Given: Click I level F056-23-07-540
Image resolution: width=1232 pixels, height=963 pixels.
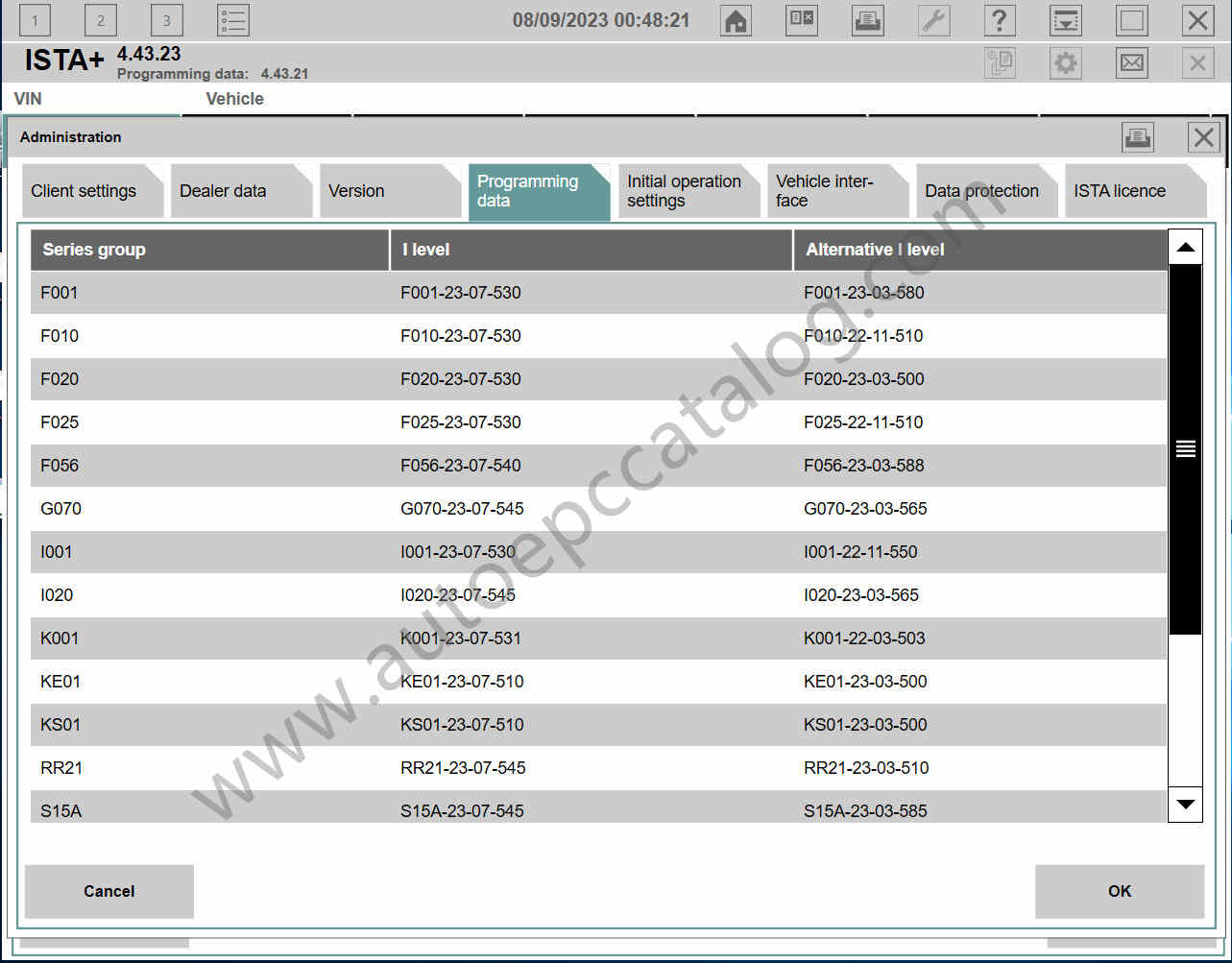Looking at the screenshot, I should 461,466.
